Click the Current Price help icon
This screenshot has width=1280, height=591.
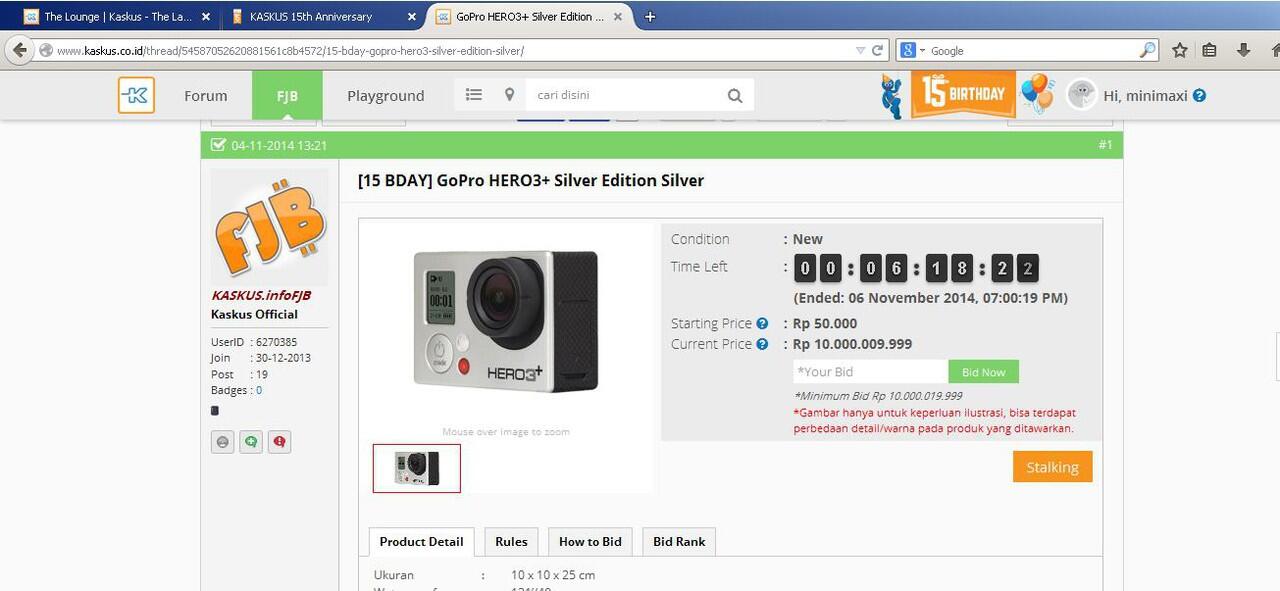click(762, 344)
